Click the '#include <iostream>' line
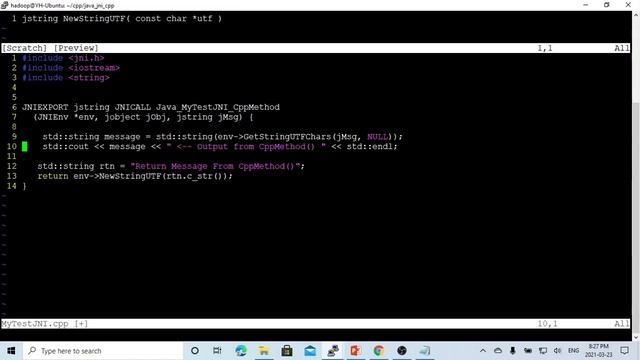Image resolution: width=640 pixels, height=360 pixels. click(71, 68)
